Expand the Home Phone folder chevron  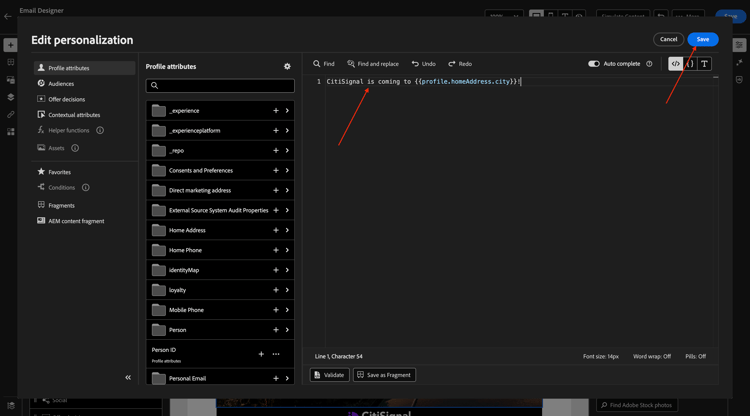pyautogui.click(x=287, y=250)
